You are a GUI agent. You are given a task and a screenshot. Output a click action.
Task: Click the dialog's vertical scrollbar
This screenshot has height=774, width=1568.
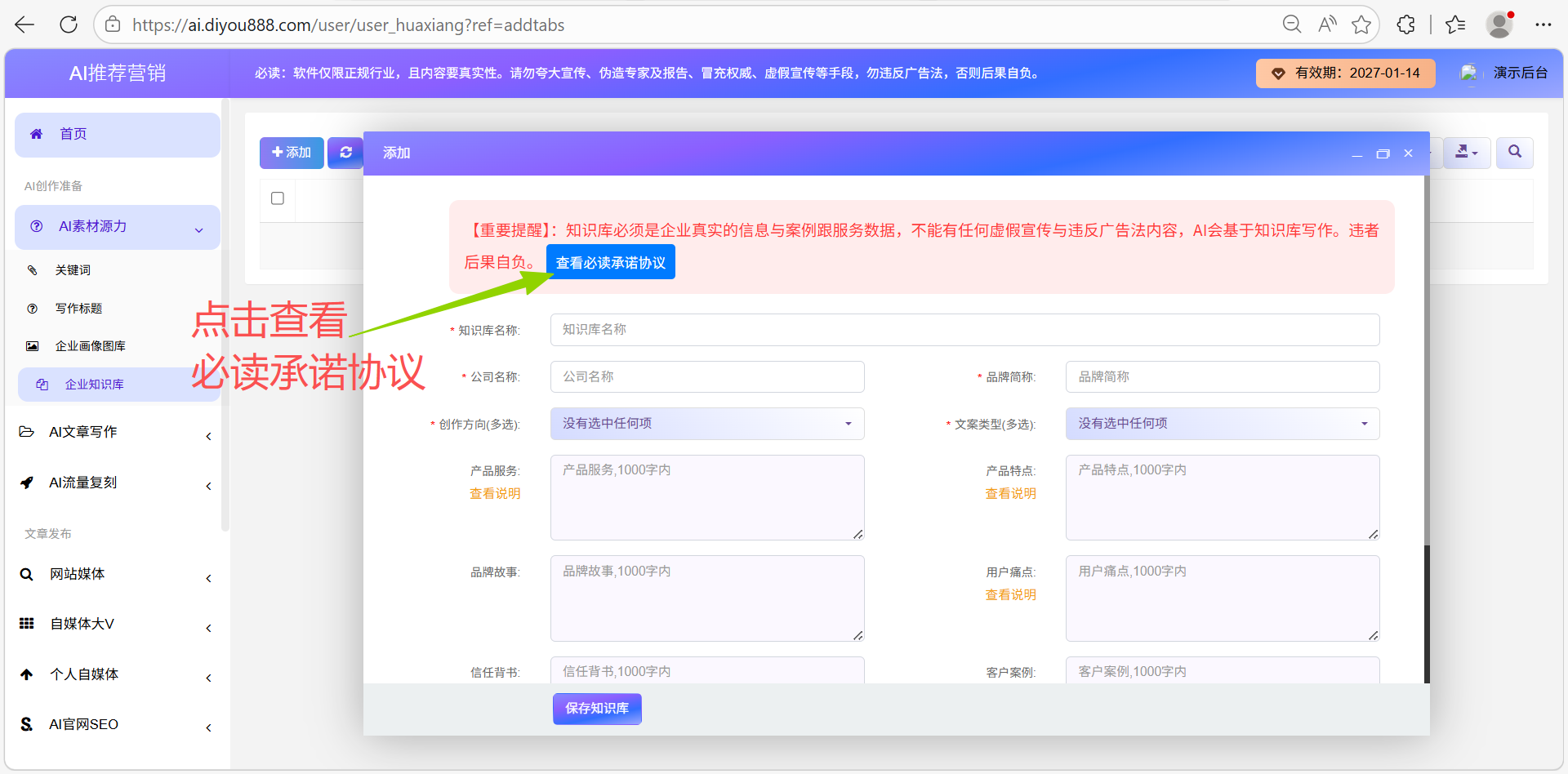click(1427, 612)
